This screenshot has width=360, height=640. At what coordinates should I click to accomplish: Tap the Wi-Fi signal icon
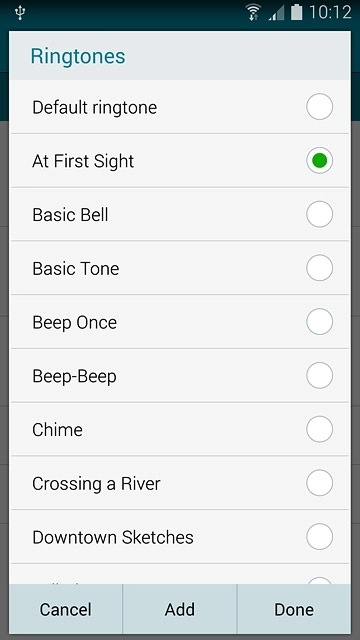[x=254, y=12]
